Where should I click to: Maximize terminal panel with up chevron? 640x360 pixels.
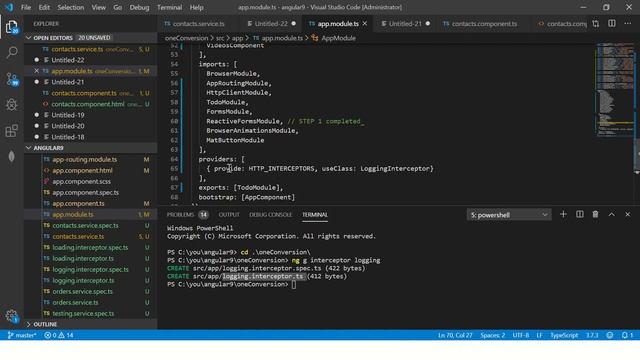tap(611, 214)
